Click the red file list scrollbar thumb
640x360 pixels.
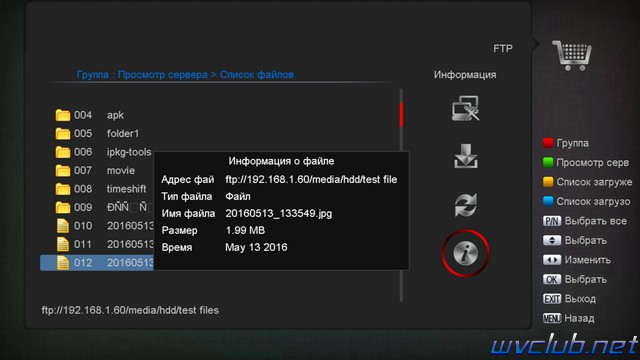point(402,114)
